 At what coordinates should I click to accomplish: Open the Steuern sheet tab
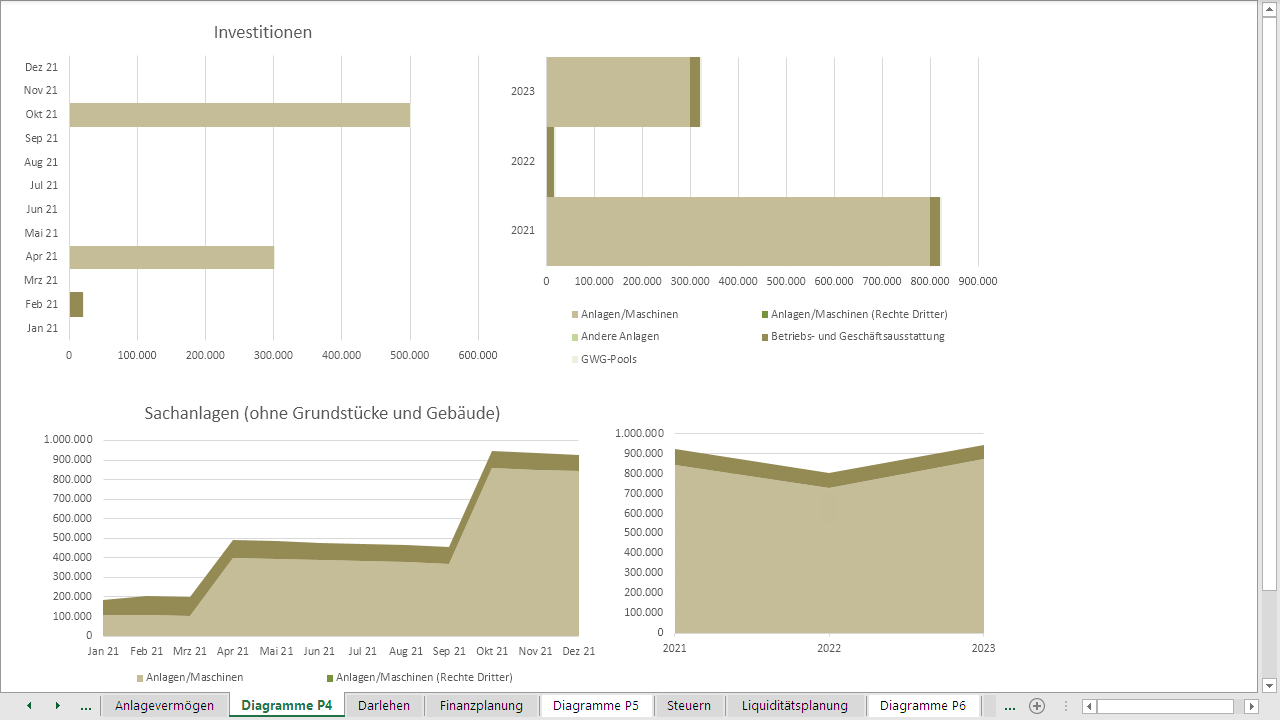[689, 706]
